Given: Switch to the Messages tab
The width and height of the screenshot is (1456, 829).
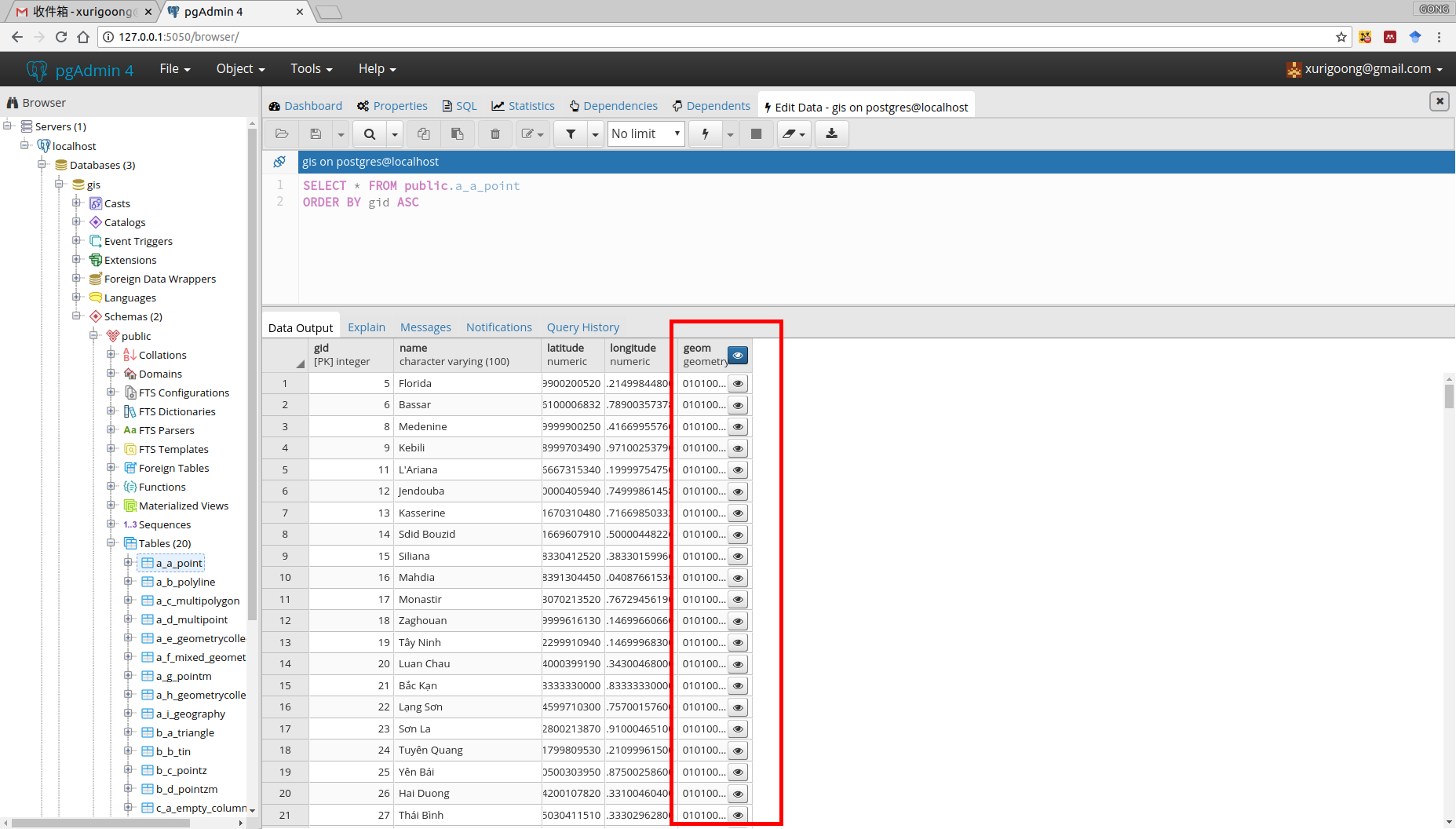Looking at the screenshot, I should click(x=425, y=327).
